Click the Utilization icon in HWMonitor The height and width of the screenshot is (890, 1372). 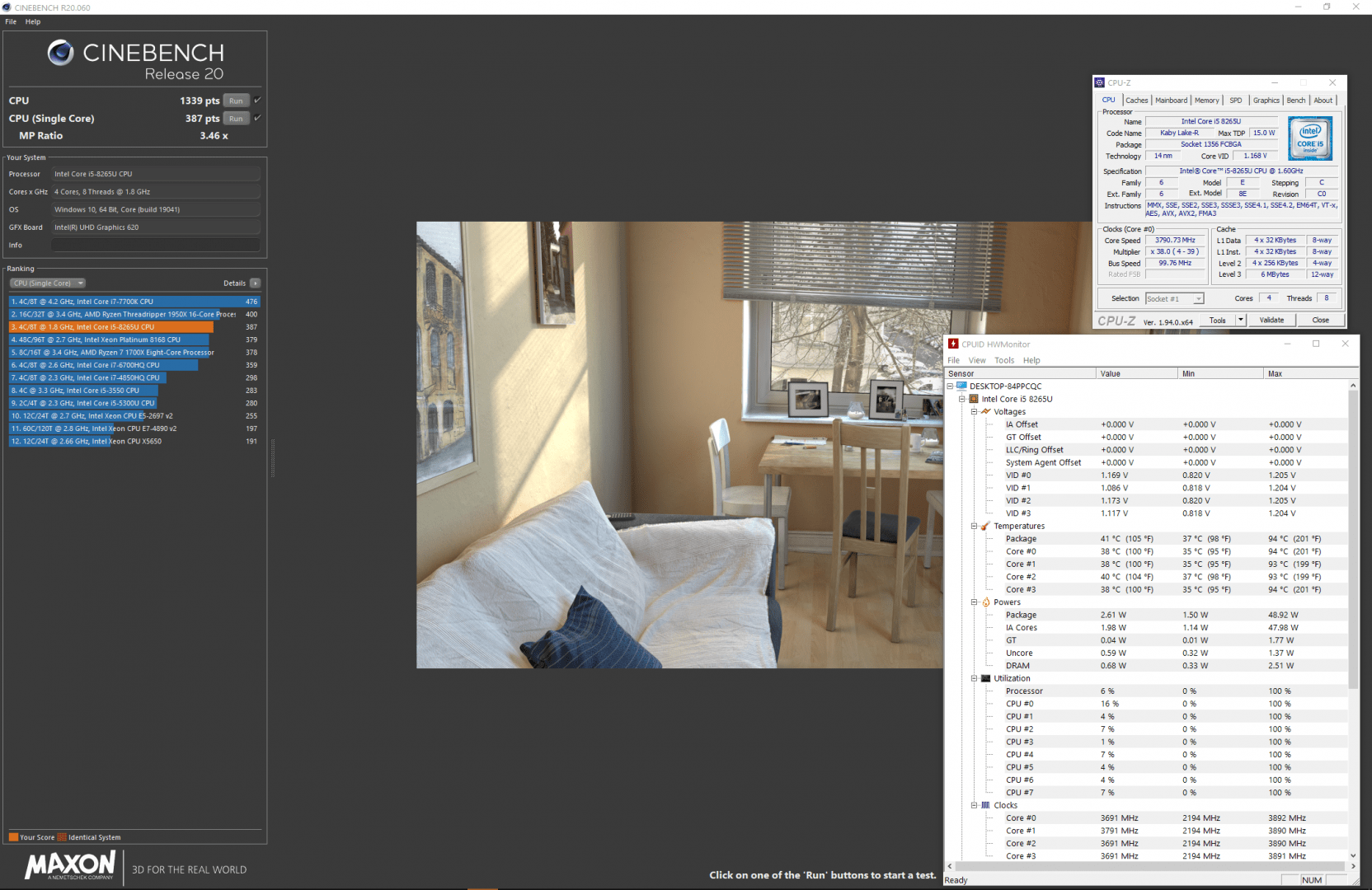pos(985,678)
